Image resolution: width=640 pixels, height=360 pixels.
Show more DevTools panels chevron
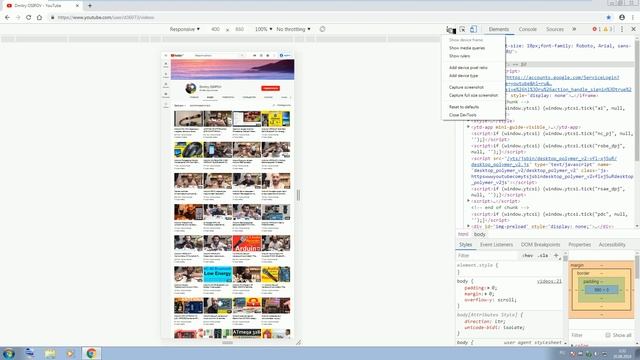(574, 29)
